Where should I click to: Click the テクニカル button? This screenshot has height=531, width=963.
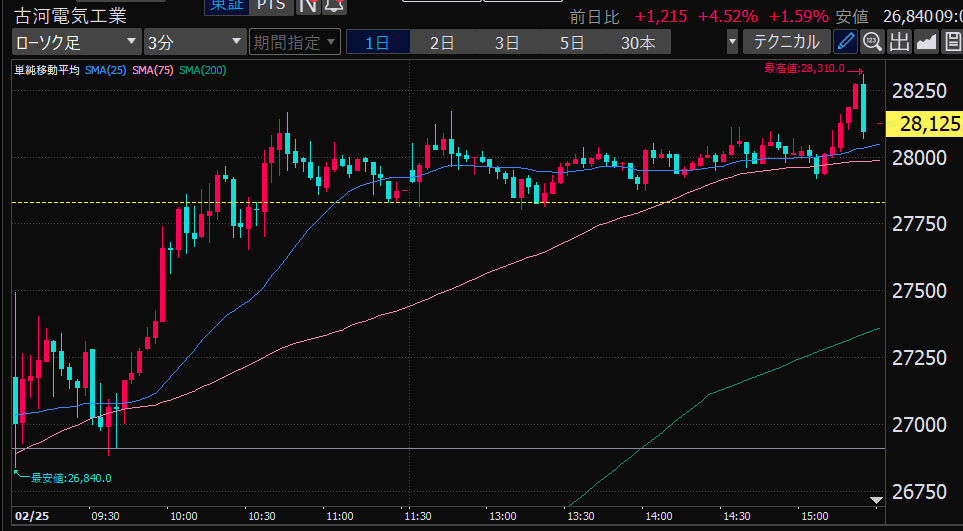tap(786, 42)
